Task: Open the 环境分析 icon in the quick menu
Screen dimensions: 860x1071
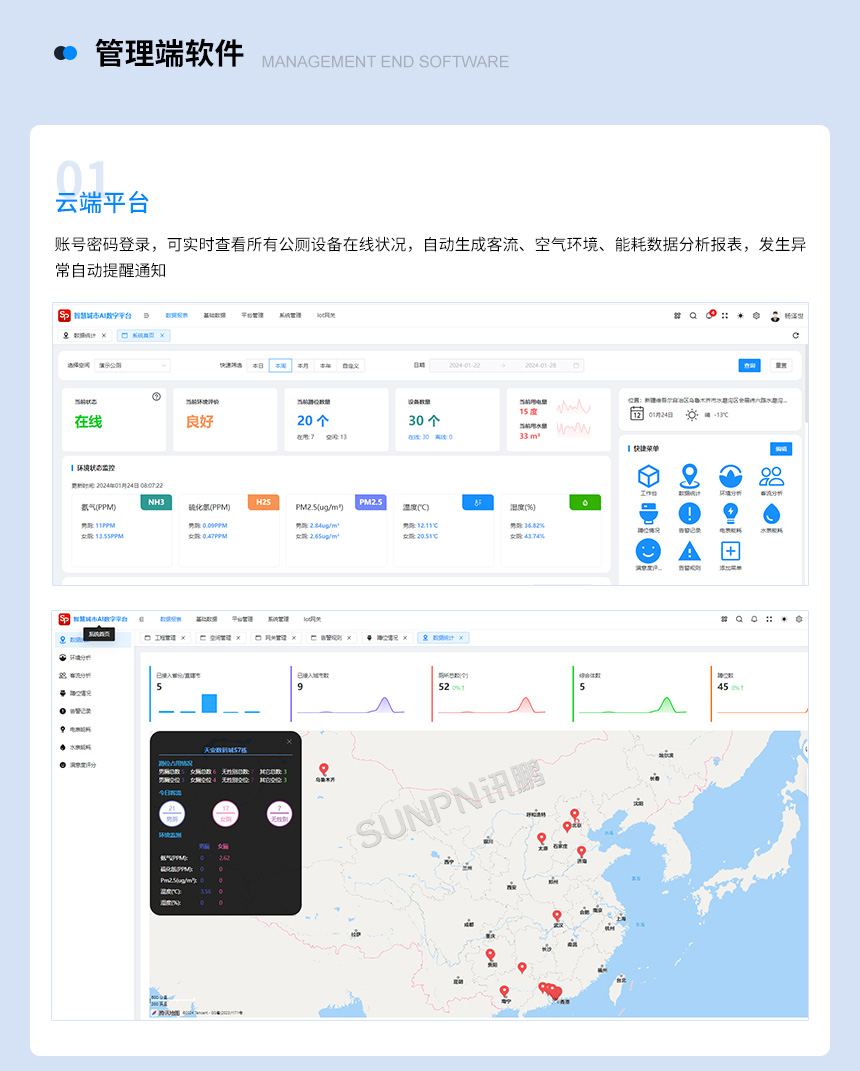Action: [x=730, y=476]
